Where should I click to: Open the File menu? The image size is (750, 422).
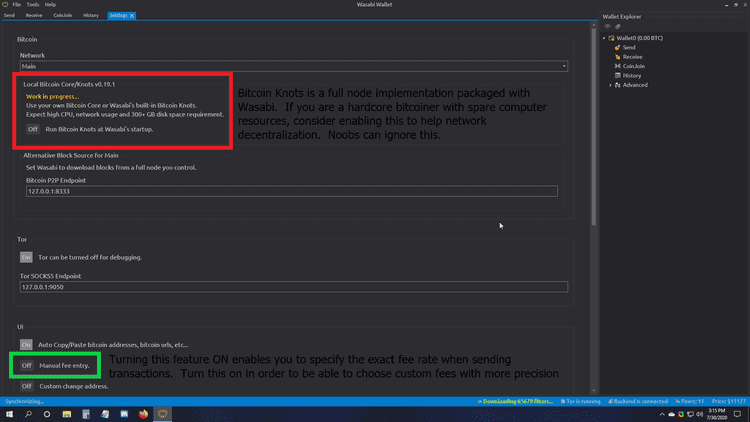pyautogui.click(x=16, y=4)
